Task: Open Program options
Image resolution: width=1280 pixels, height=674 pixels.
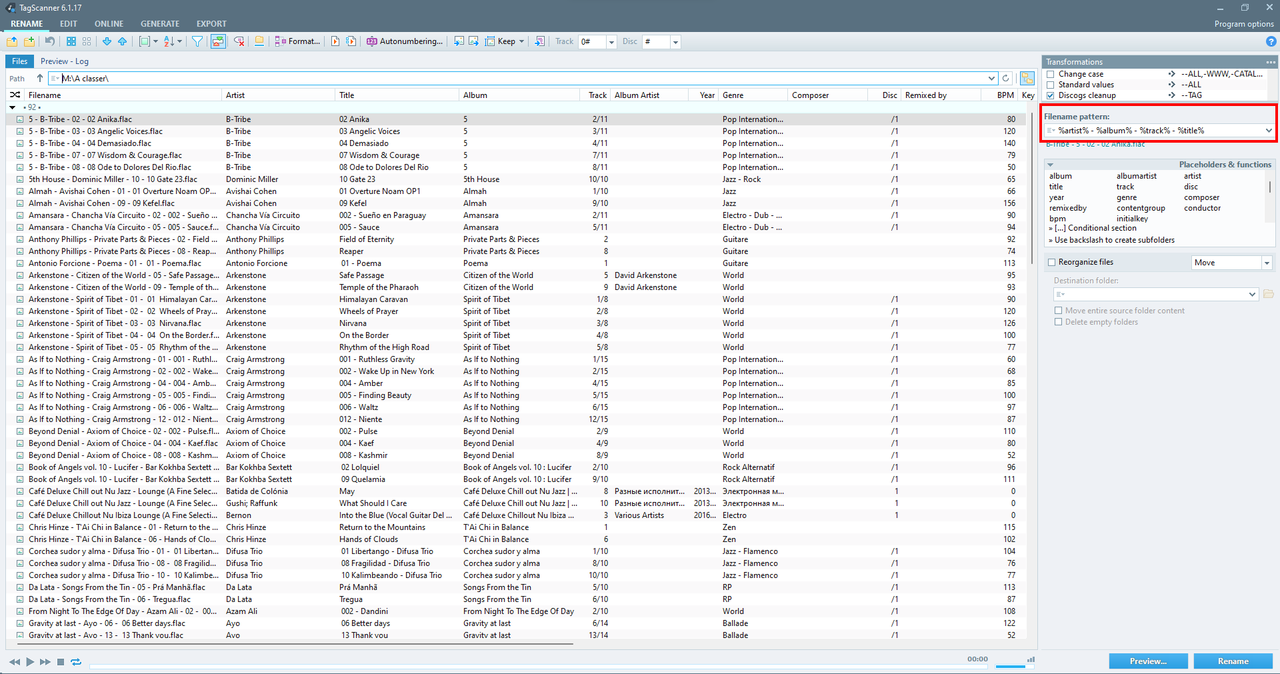Action: pyautogui.click(x=1244, y=23)
